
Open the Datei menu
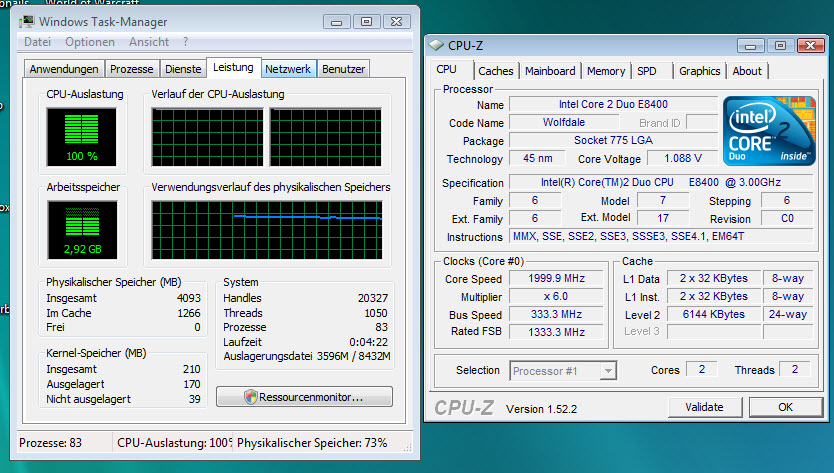(x=37, y=42)
